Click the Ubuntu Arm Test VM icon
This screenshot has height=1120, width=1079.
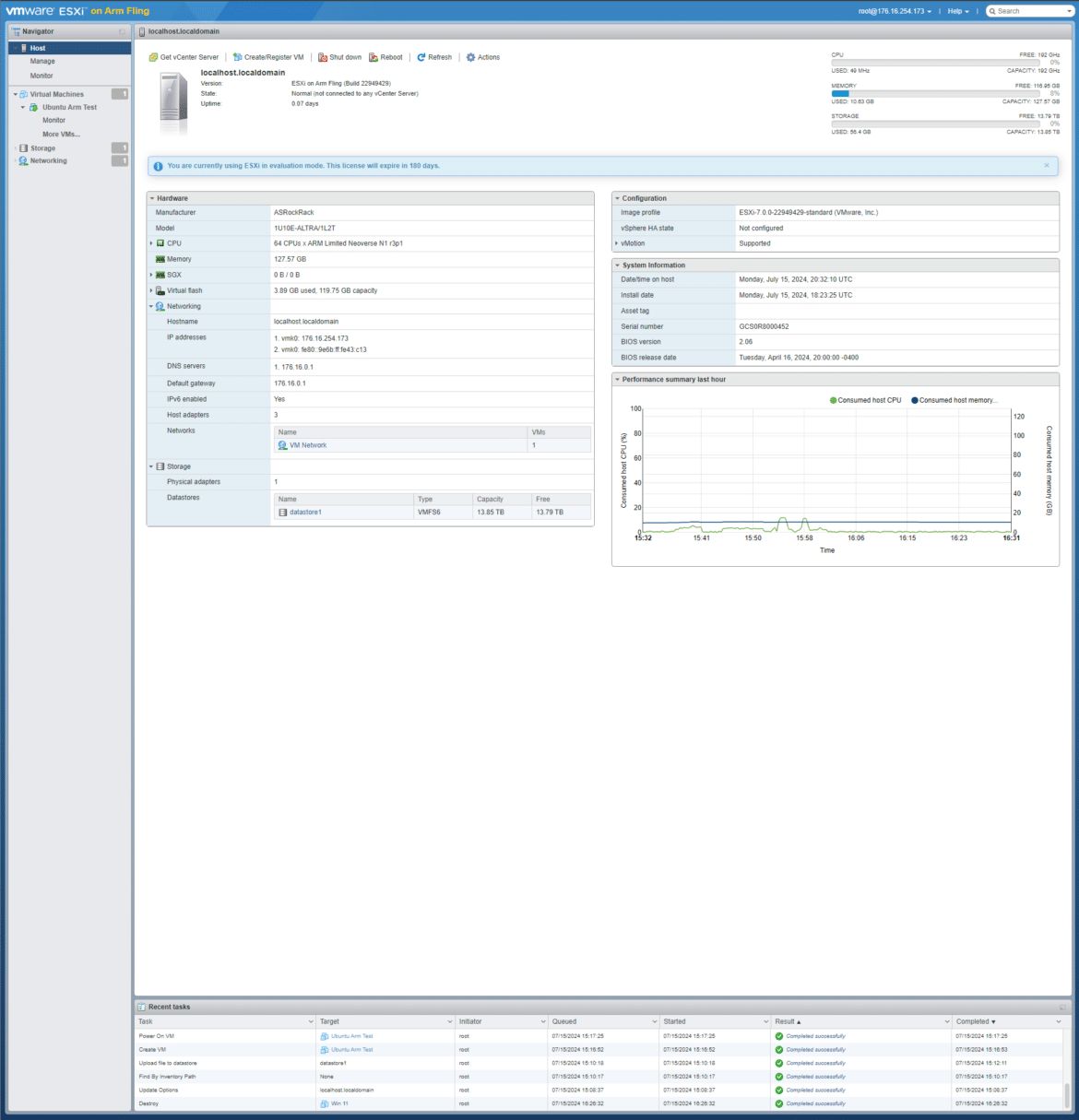tap(34, 108)
